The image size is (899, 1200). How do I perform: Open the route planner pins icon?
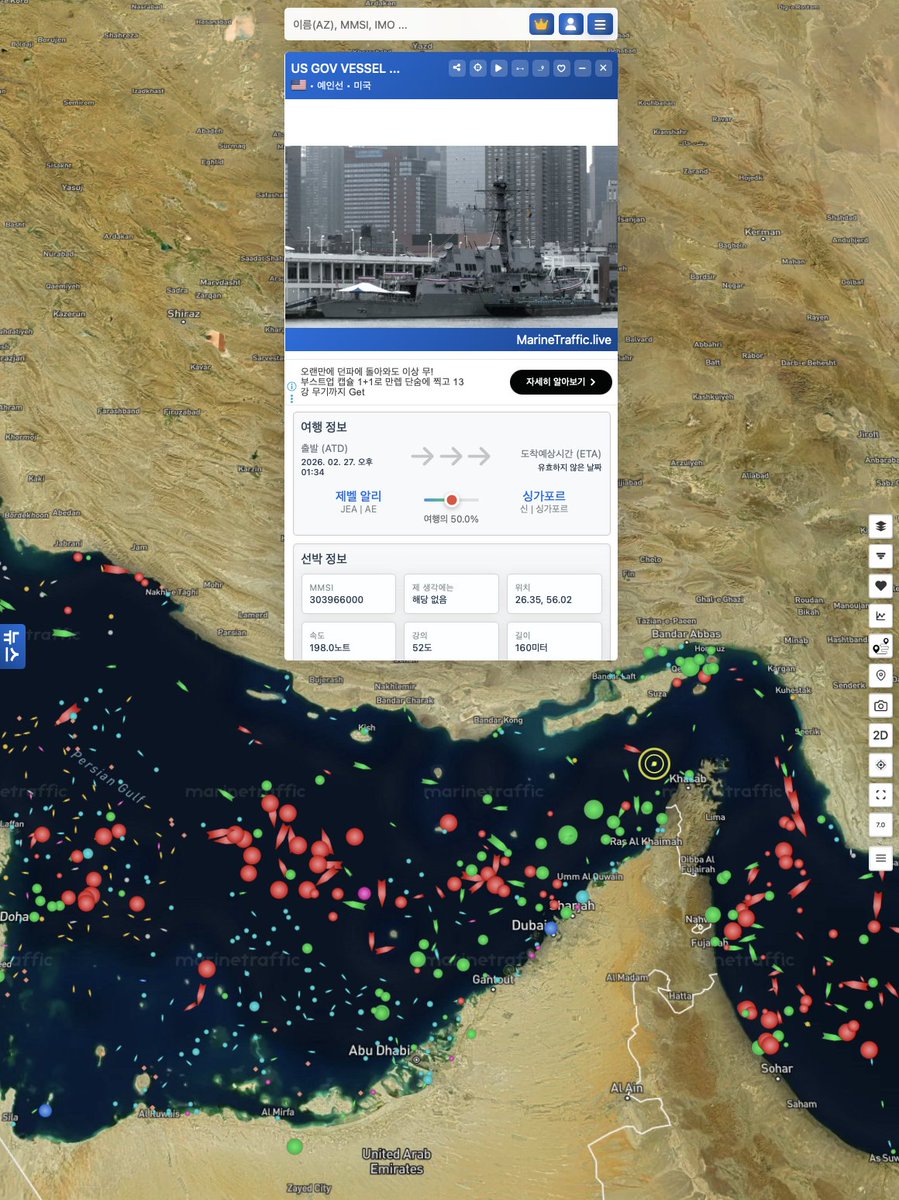click(x=881, y=646)
